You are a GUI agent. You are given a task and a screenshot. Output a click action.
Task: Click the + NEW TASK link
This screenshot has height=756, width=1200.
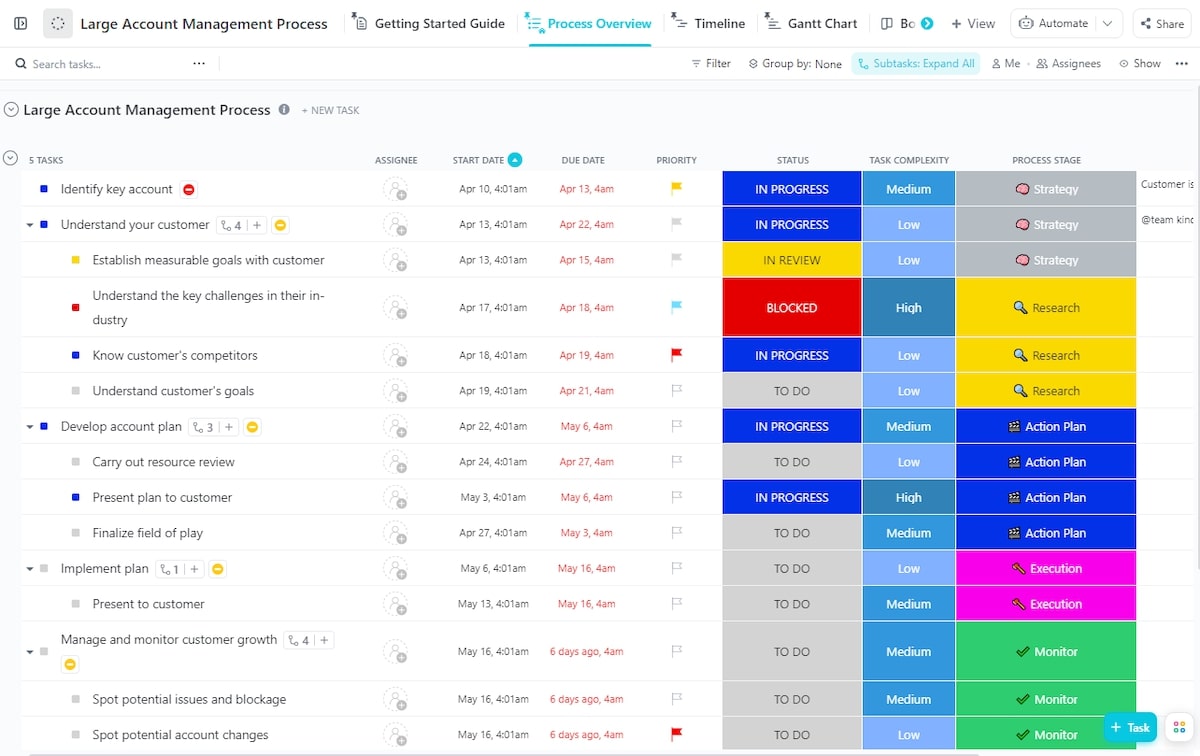tap(330, 110)
